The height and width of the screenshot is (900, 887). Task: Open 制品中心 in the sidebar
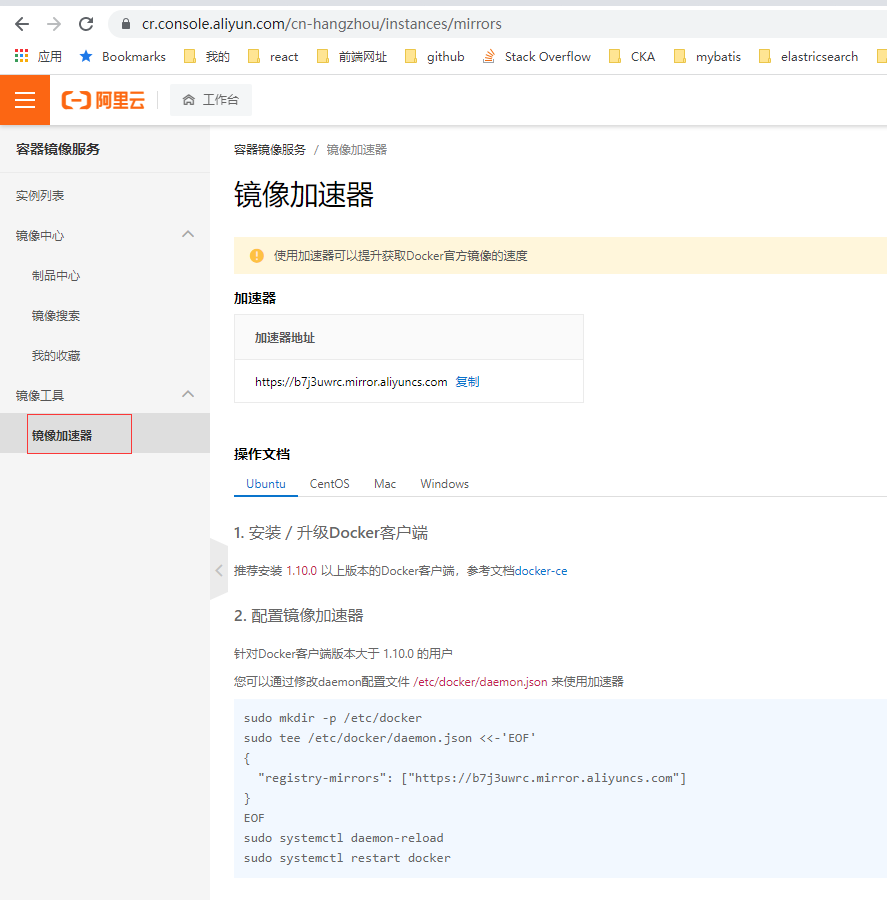pos(56,276)
